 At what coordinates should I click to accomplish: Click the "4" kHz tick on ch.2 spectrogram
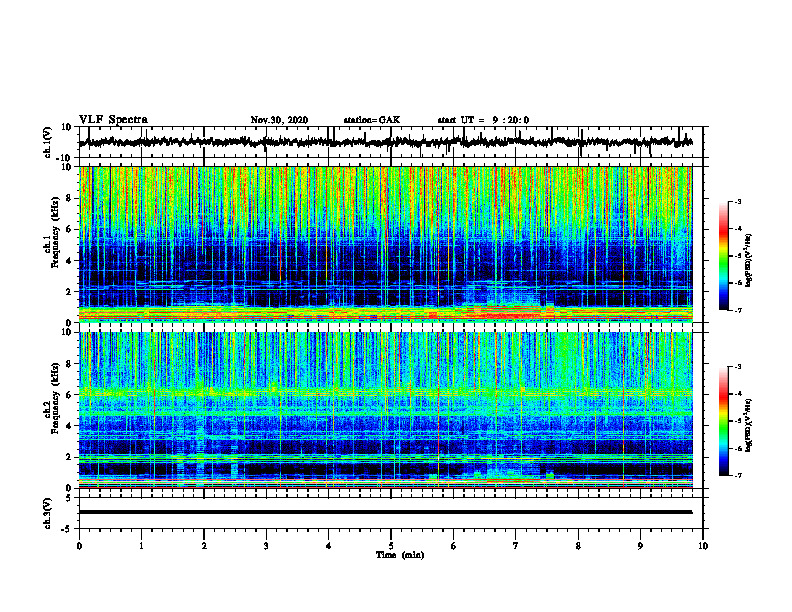click(x=69, y=426)
